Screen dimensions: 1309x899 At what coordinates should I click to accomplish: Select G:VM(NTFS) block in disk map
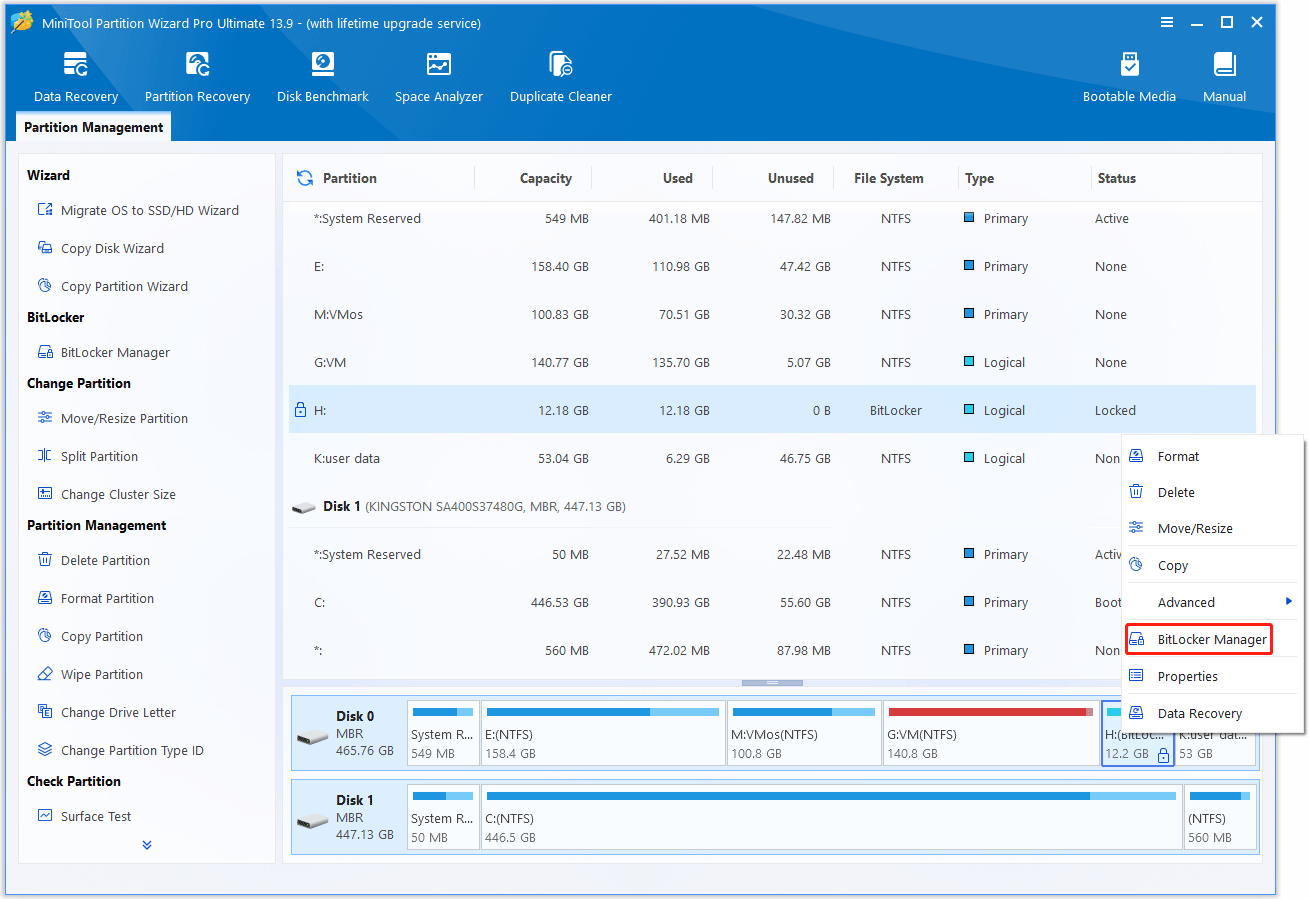990,733
